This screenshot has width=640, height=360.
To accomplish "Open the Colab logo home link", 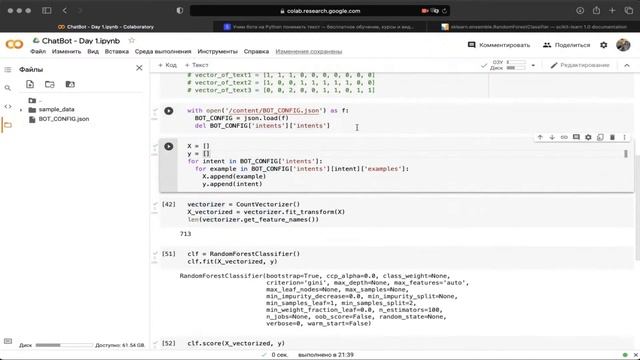I will coord(14,44).
